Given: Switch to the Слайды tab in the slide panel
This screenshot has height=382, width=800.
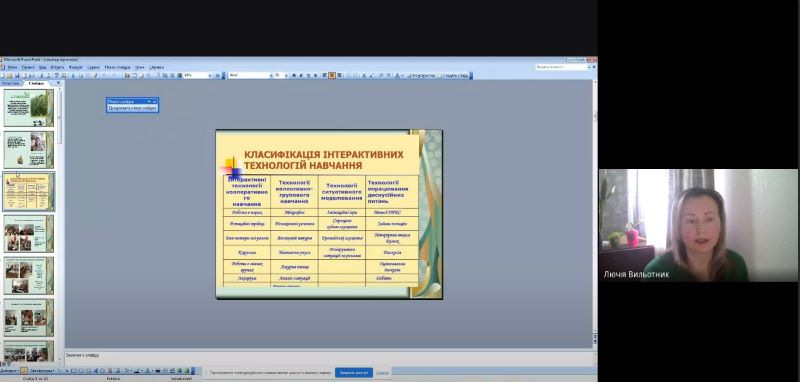Looking at the screenshot, I should click(36, 83).
